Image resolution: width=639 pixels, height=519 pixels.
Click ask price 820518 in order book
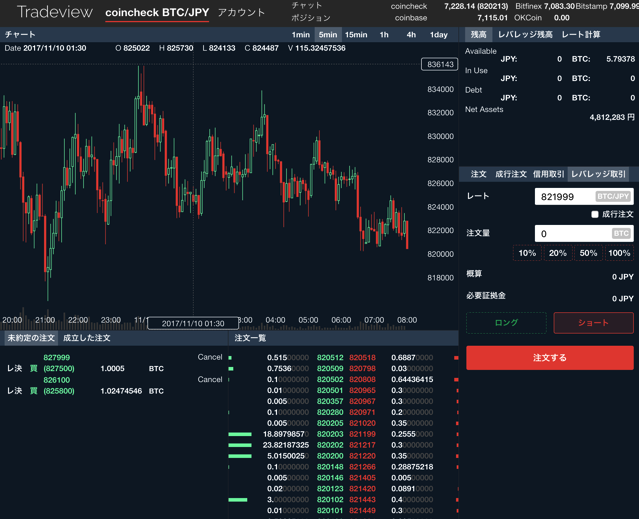click(362, 358)
